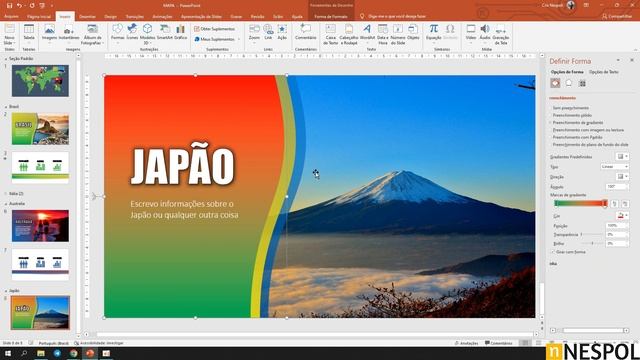Collapse the Brasil section in slide panel

[6, 107]
